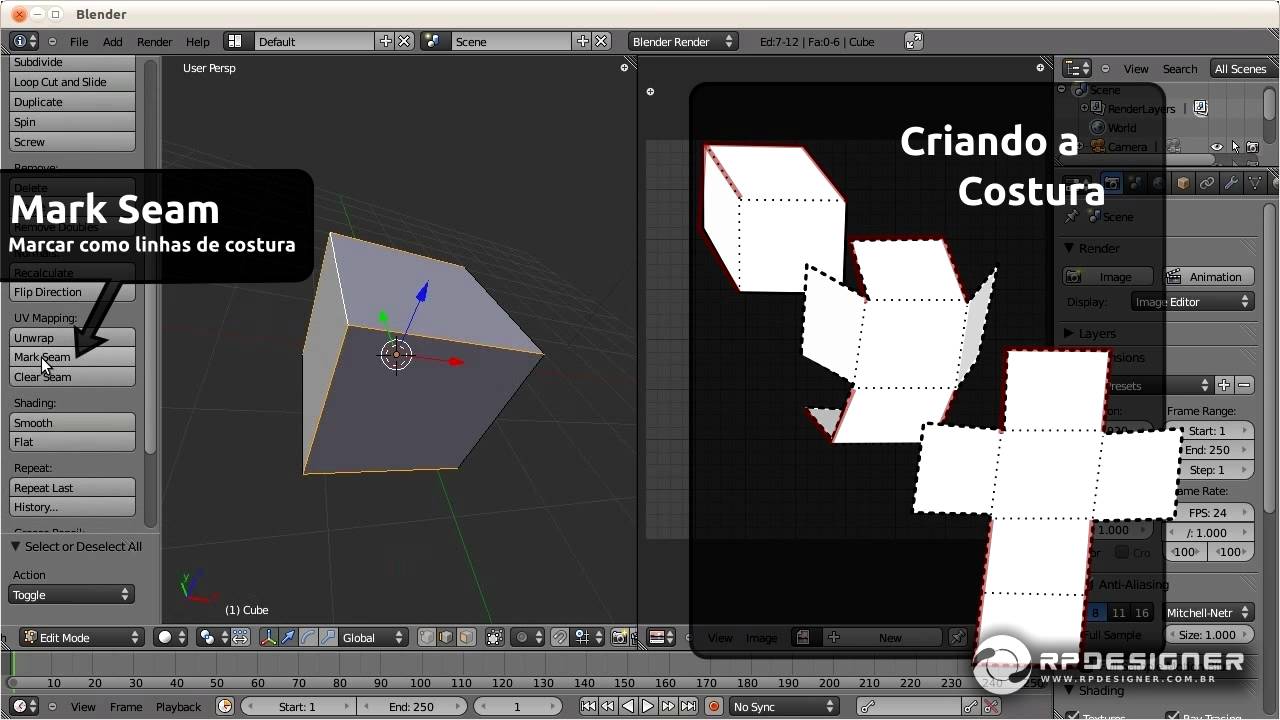Click filter Size 1.000 slider
This screenshot has height=720, width=1280.
[1209, 634]
